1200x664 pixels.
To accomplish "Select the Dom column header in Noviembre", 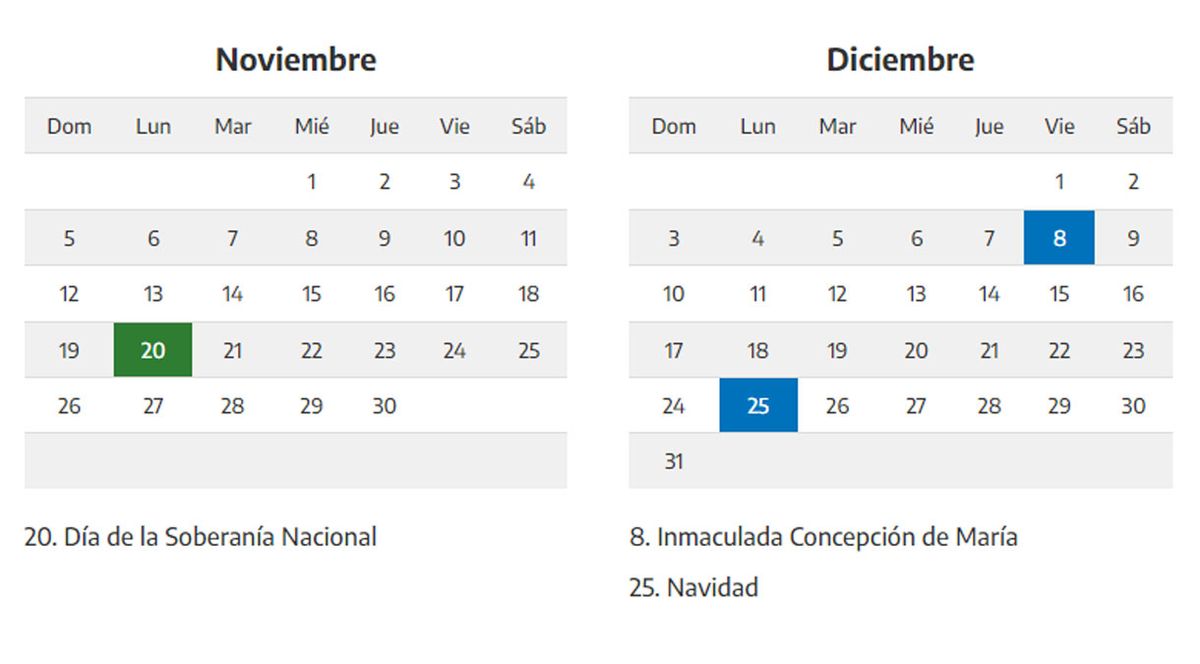I will pyautogui.click(x=69, y=126).
